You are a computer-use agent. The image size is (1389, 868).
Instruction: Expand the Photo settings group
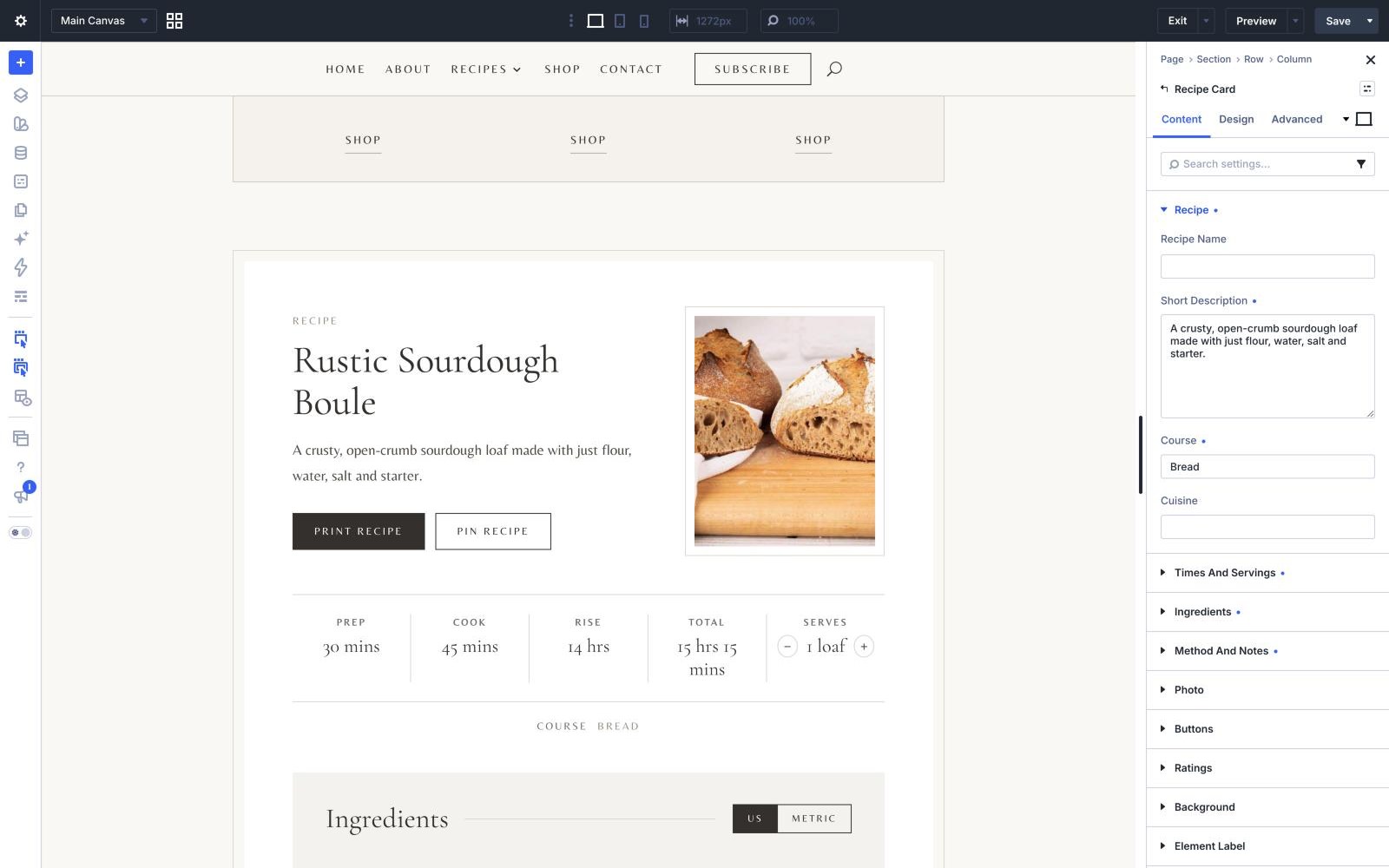[1267, 690]
